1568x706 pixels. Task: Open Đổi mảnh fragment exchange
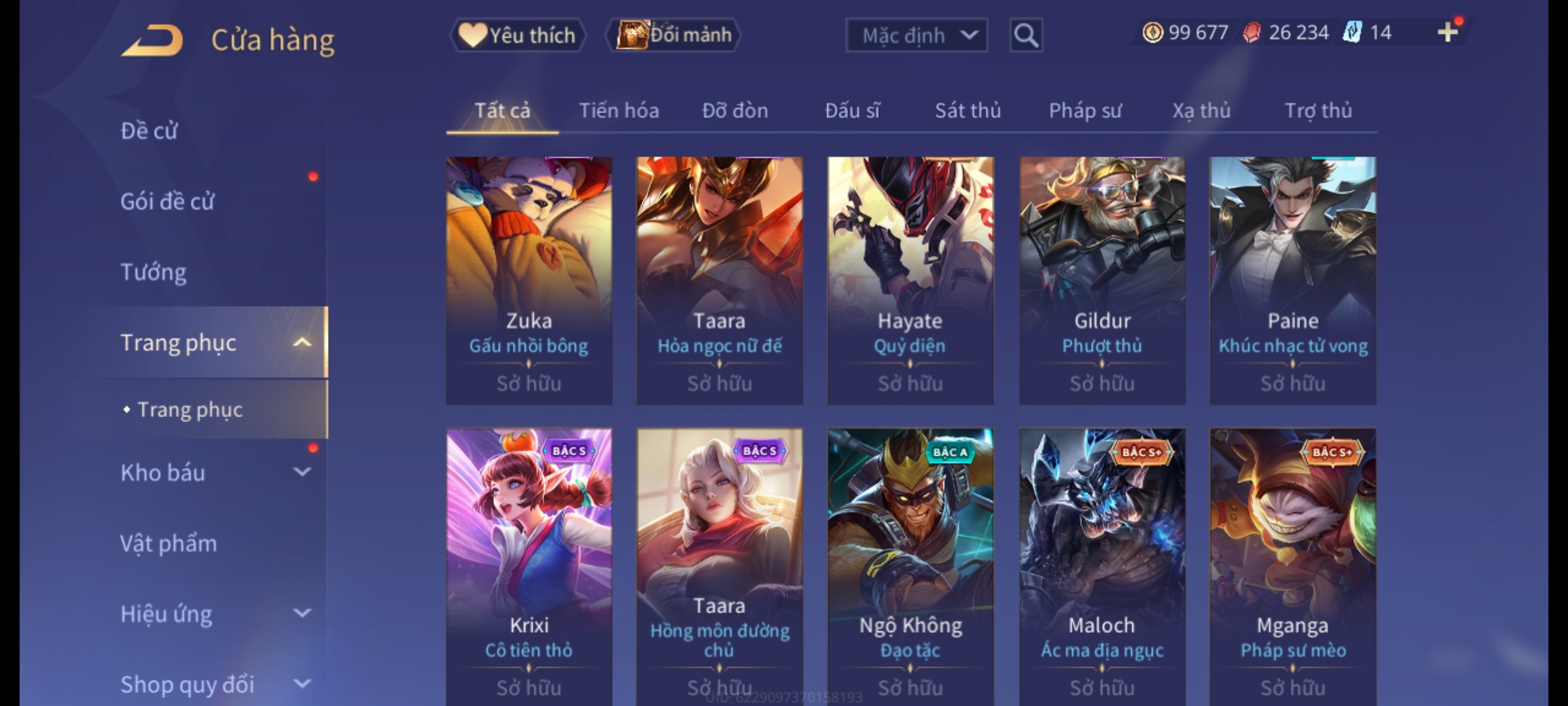tap(674, 35)
